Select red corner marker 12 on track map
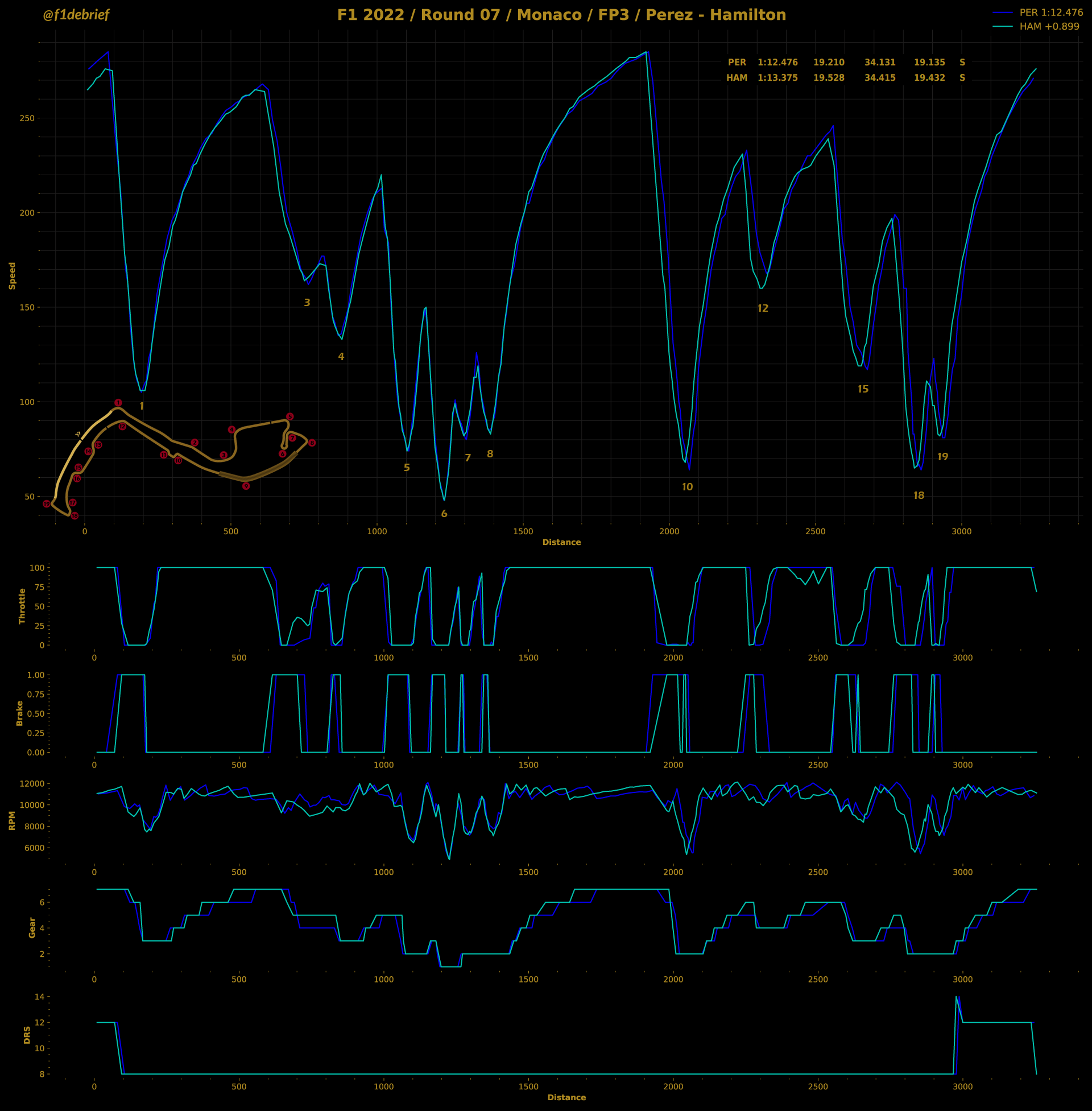Image resolution: width=1092 pixels, height=1111 pixels. [122, 427]
